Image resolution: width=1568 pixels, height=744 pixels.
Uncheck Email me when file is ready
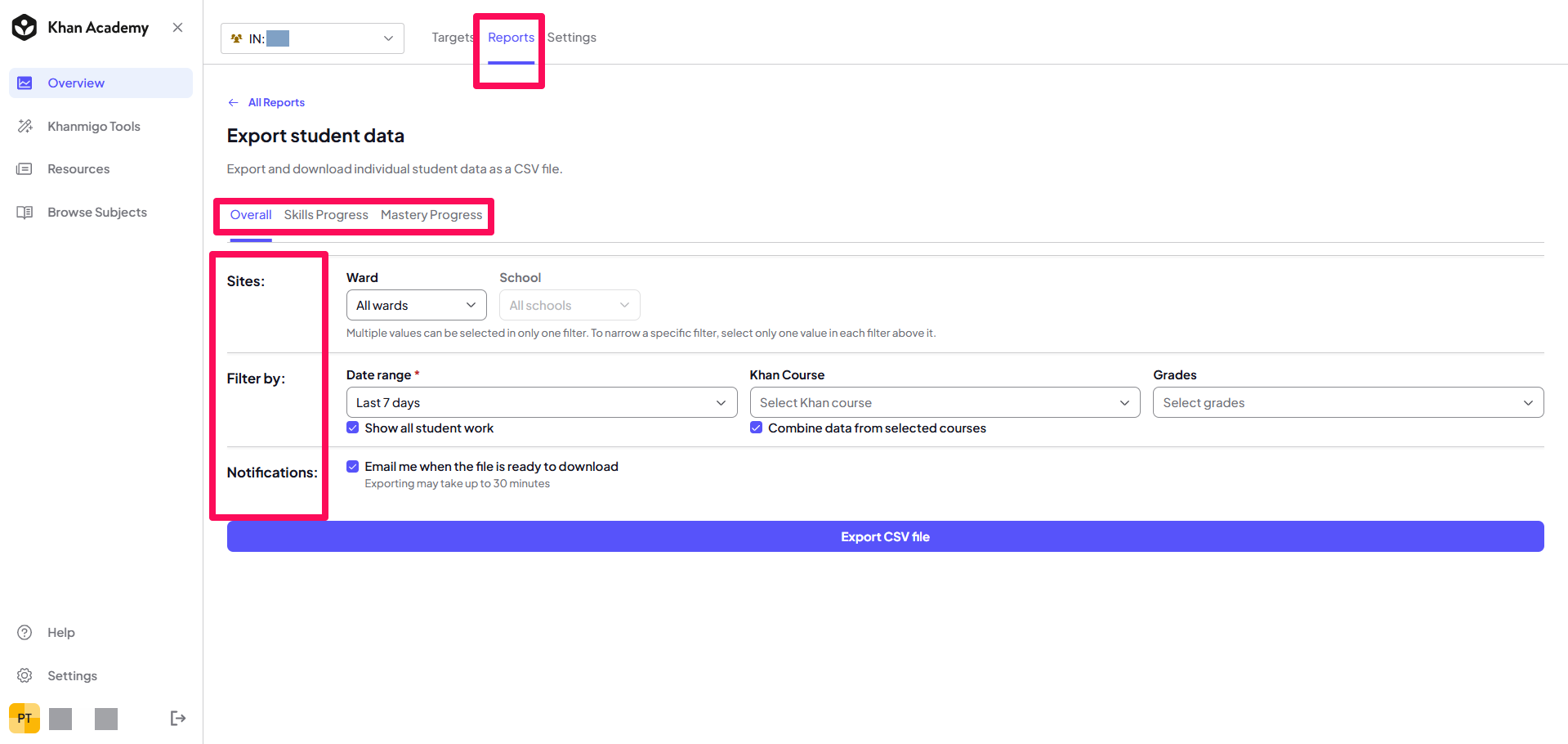(353, 467)
